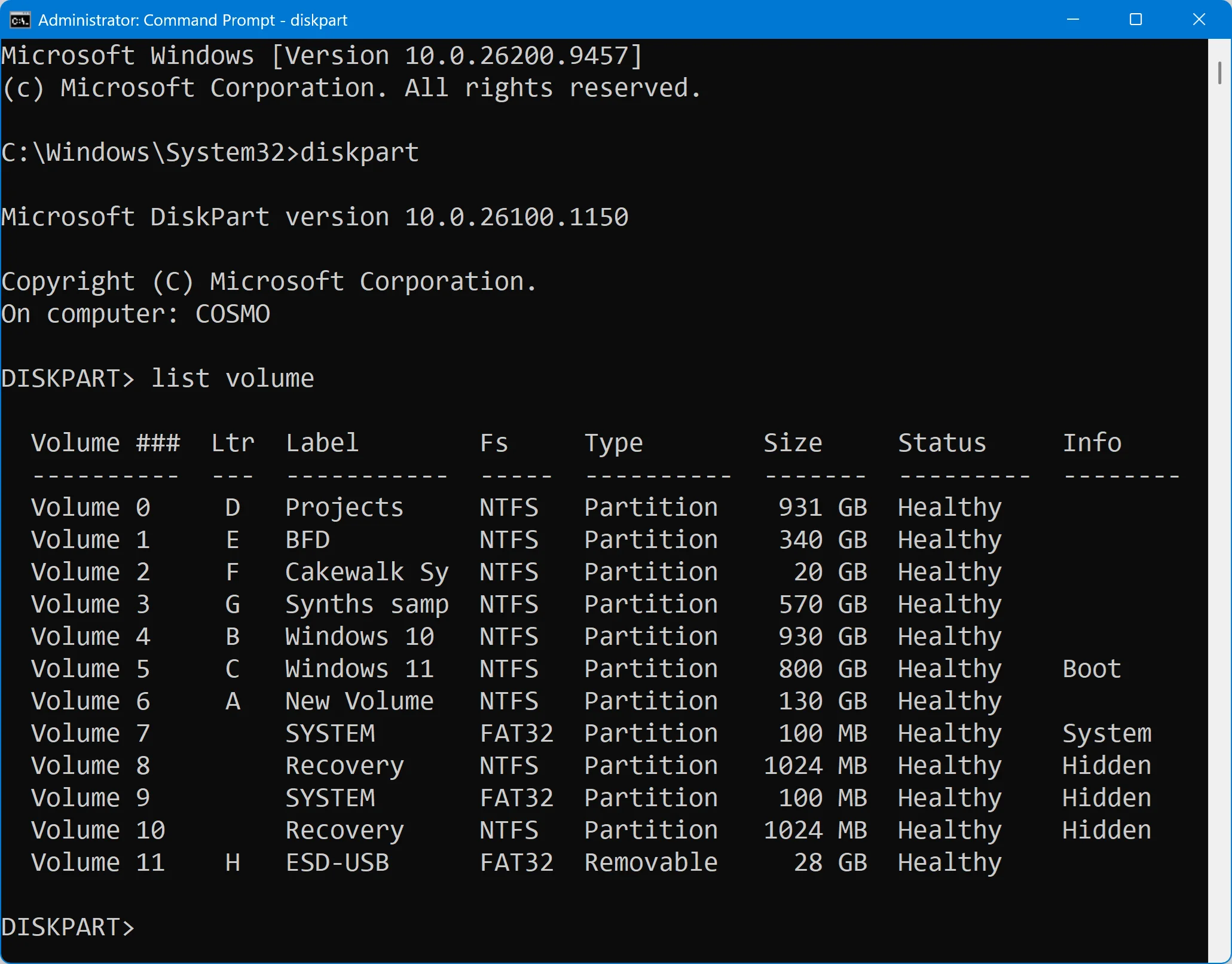Viewport: 1232px width, 964px height.
Task: Click the 'Volume 8' row label
Action: point(90,766)
